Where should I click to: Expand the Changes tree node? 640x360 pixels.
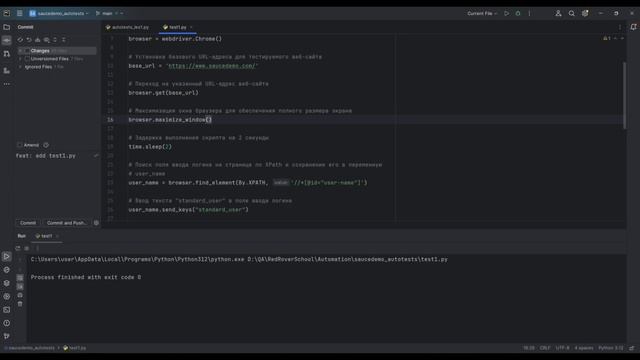coord(20,51)
